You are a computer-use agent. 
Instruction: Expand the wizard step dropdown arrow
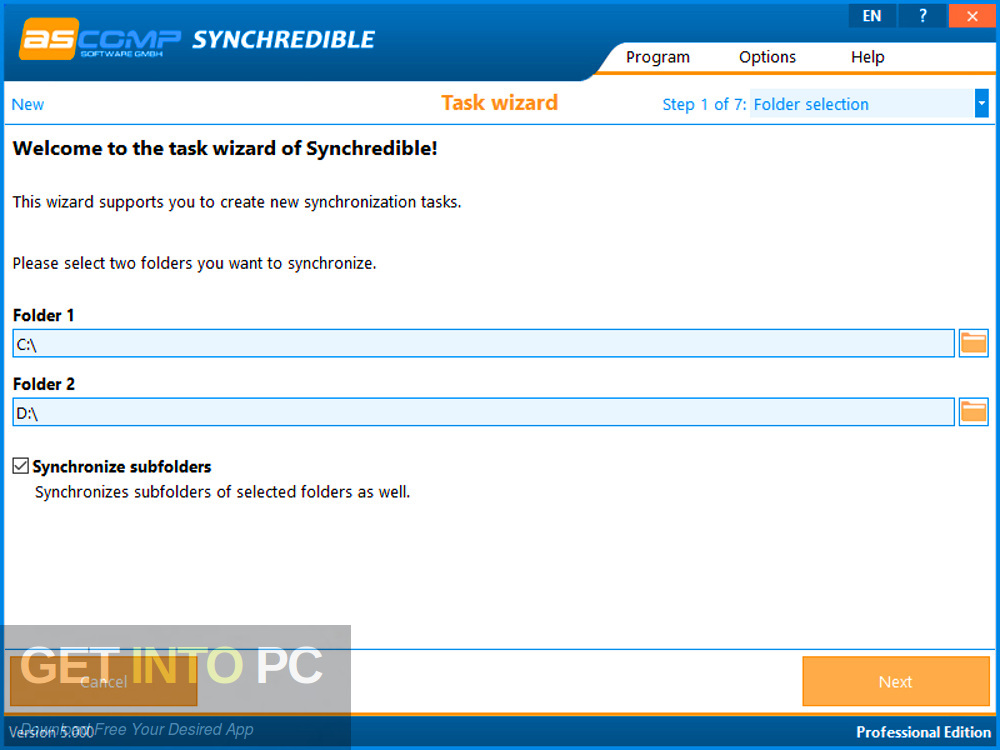tap(982, 103)
